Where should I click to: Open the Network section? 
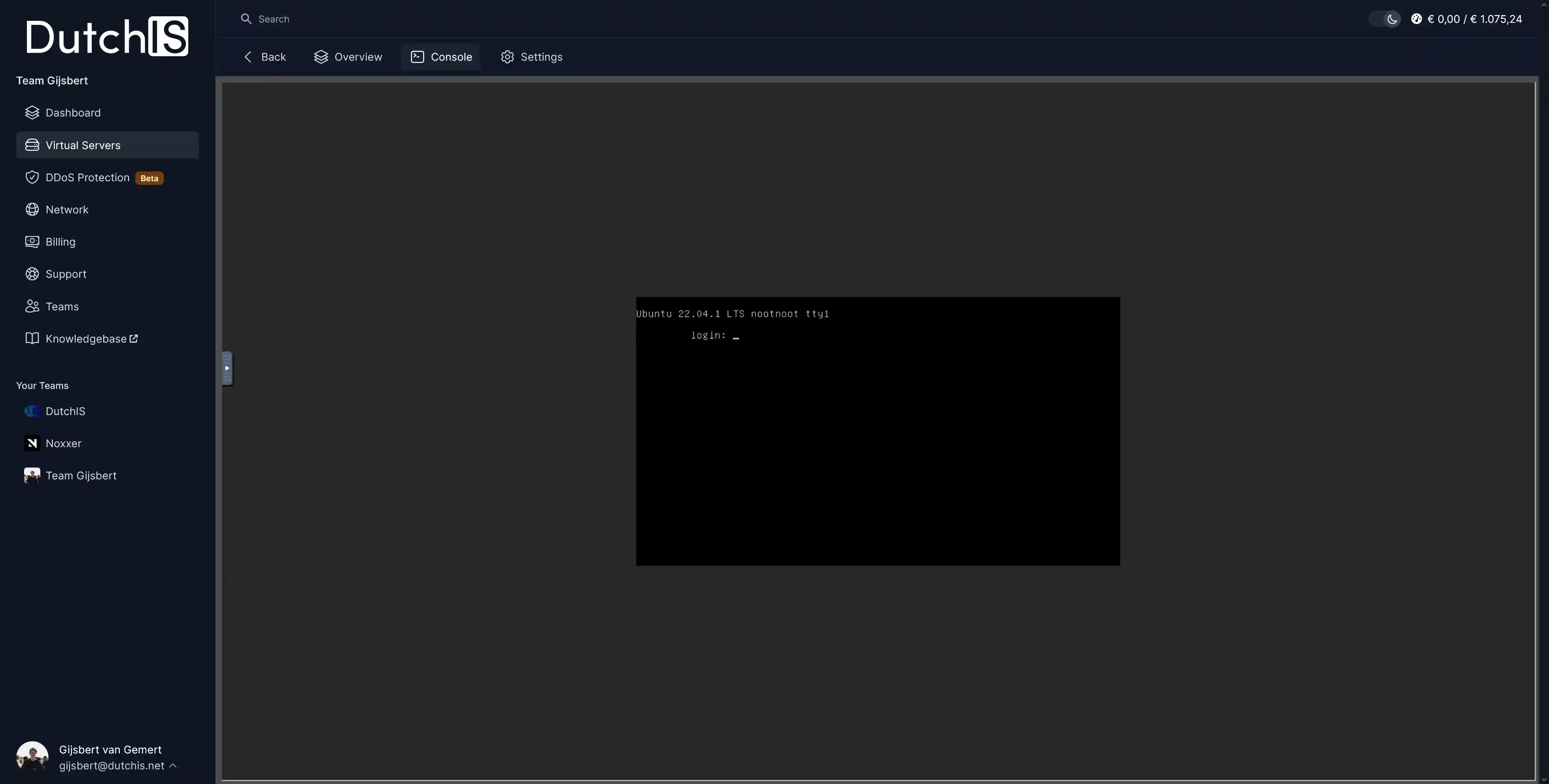coord(107,209)
